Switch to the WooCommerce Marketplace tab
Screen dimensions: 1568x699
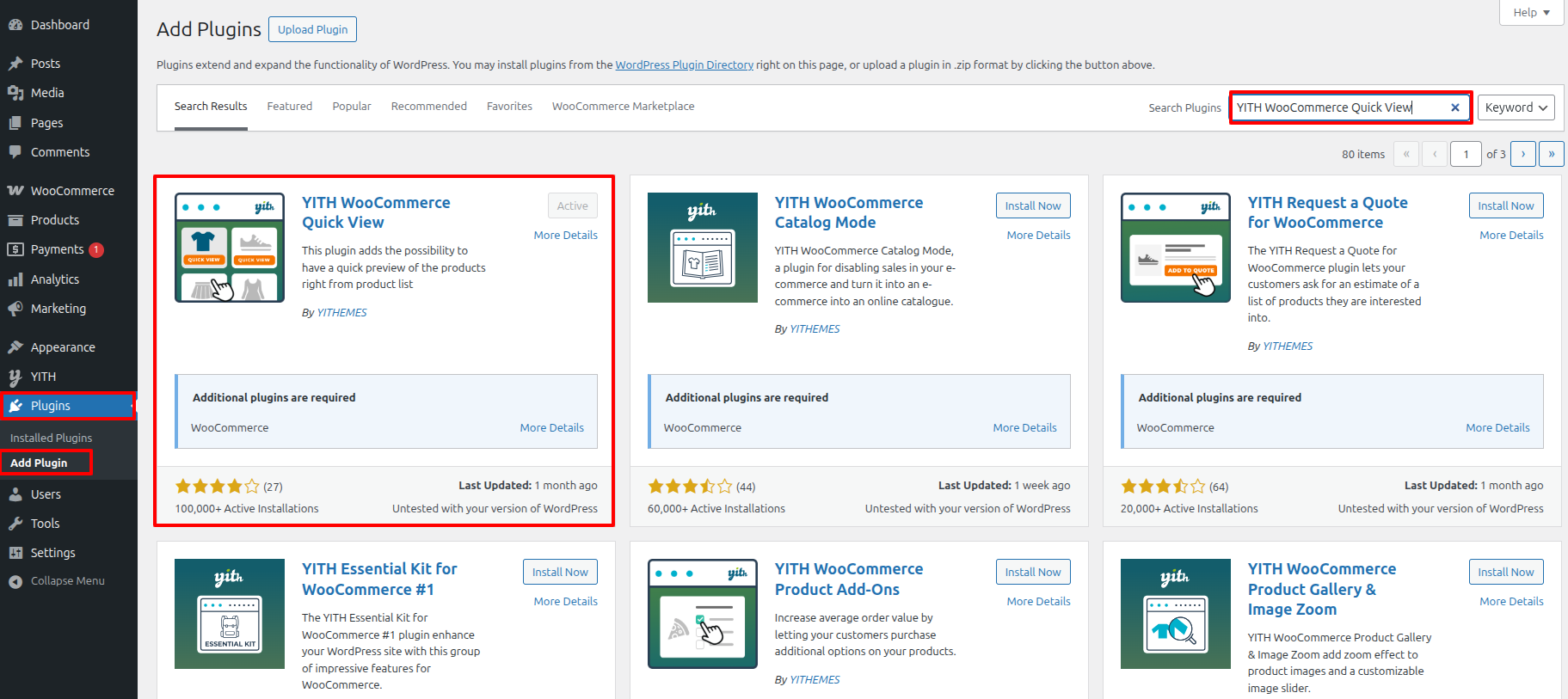[x=623, y=107]
